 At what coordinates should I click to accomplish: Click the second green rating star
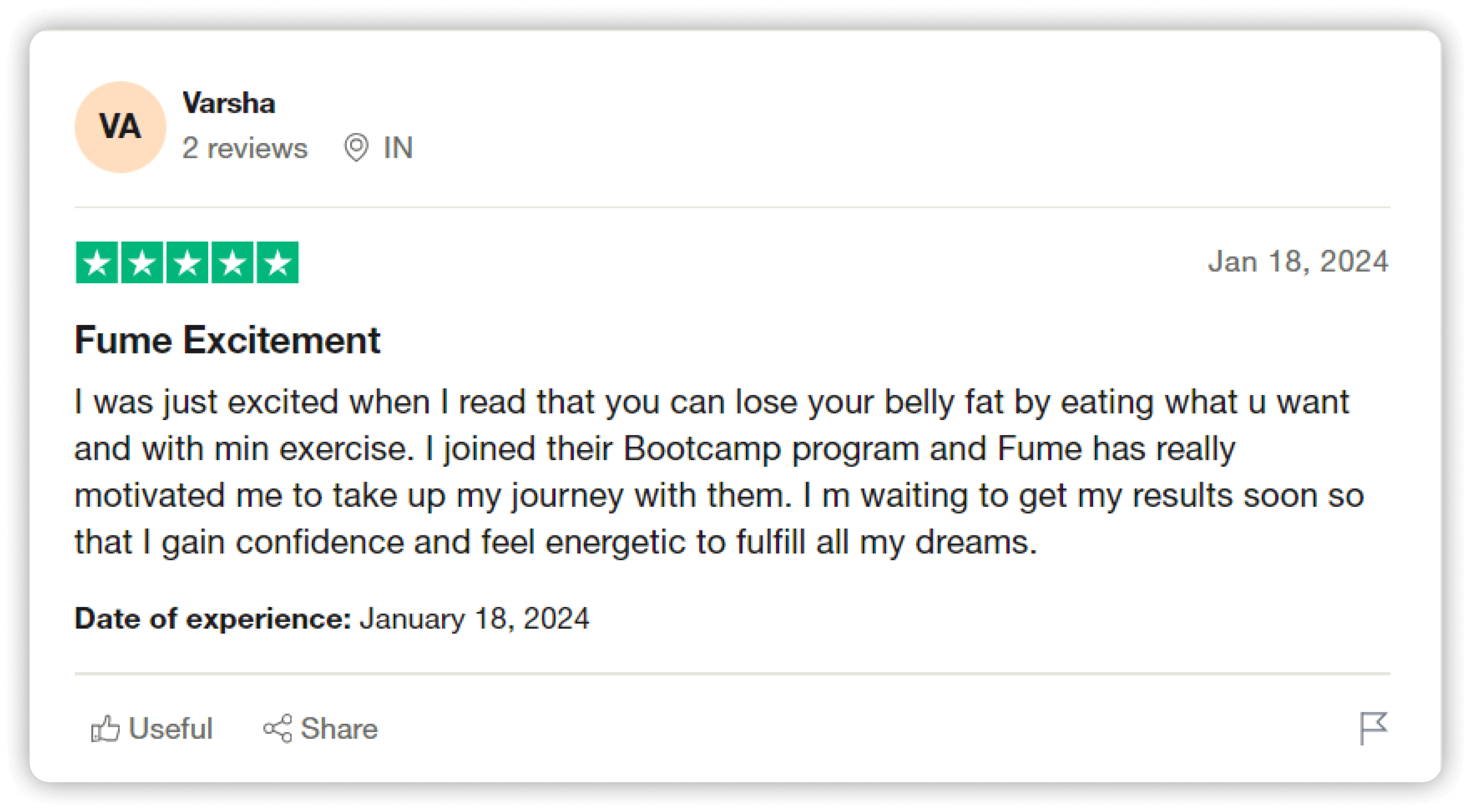point(142,263)
